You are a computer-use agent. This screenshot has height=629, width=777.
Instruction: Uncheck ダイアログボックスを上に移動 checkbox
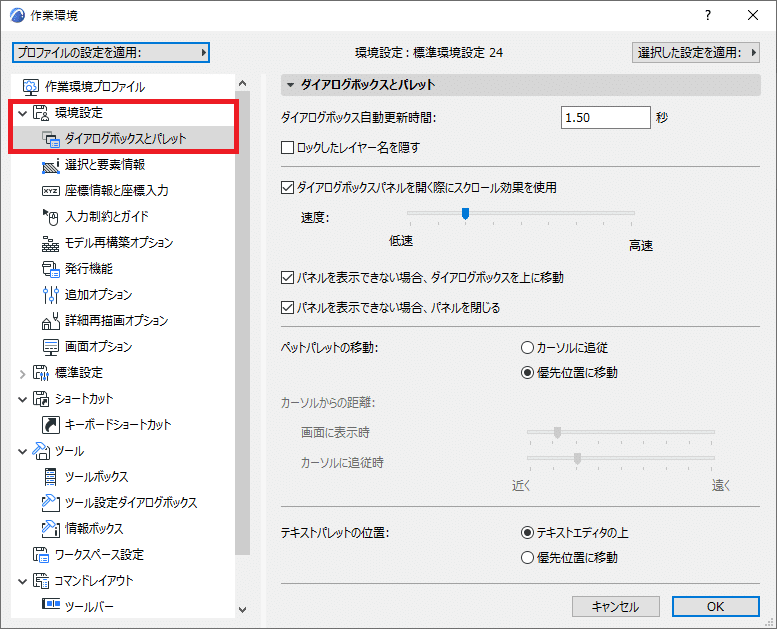(x=287, y=278)
